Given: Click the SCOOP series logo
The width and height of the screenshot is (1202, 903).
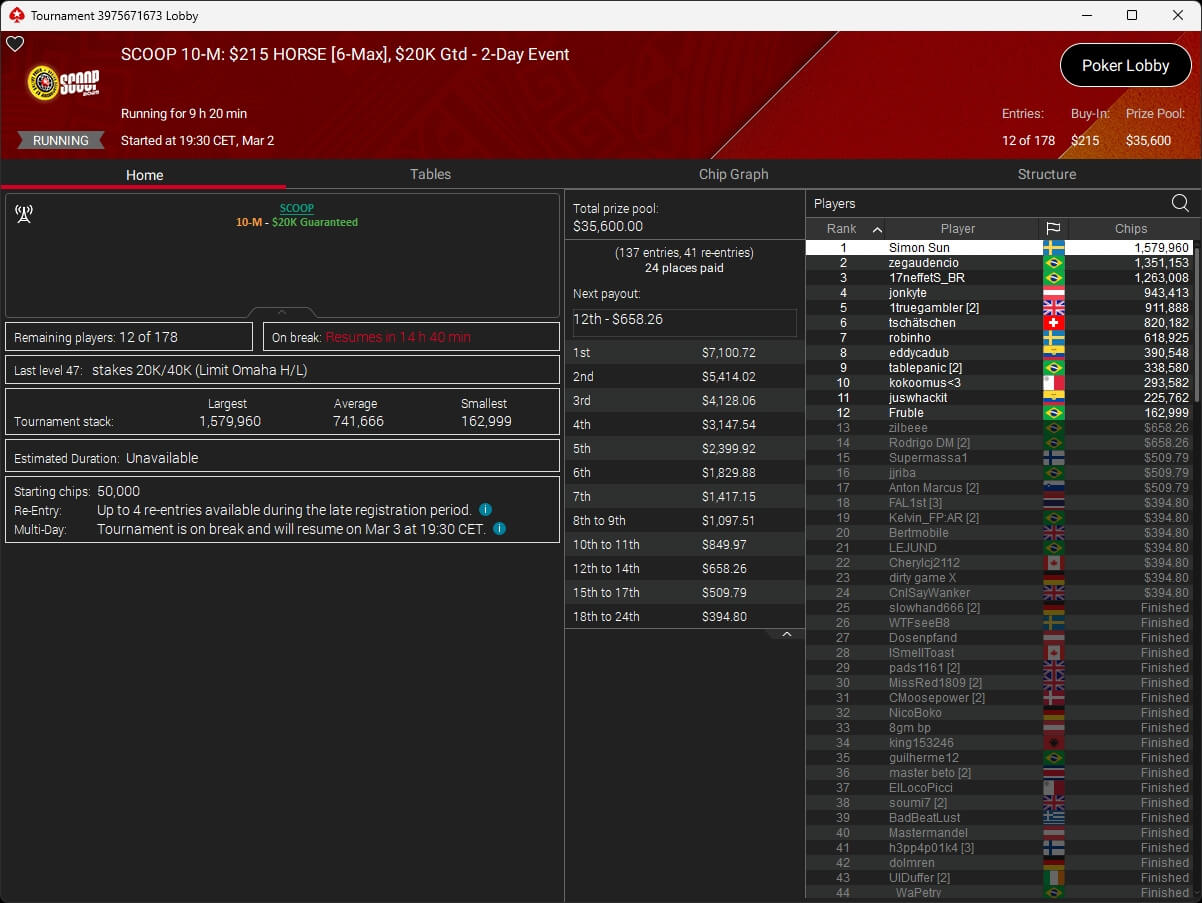Looking at the screenshot, I should 61,84.
